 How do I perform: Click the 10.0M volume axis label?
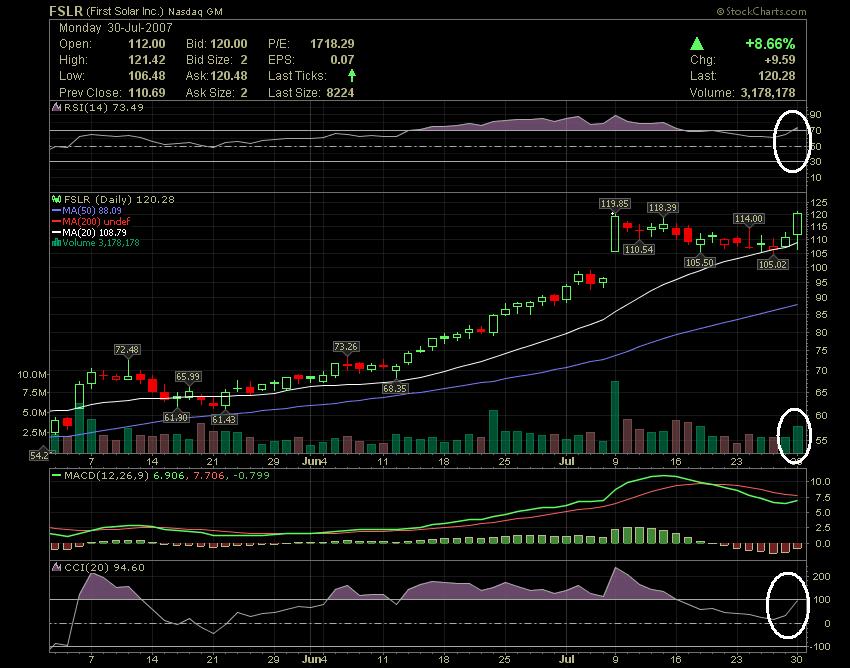[32, 374]
